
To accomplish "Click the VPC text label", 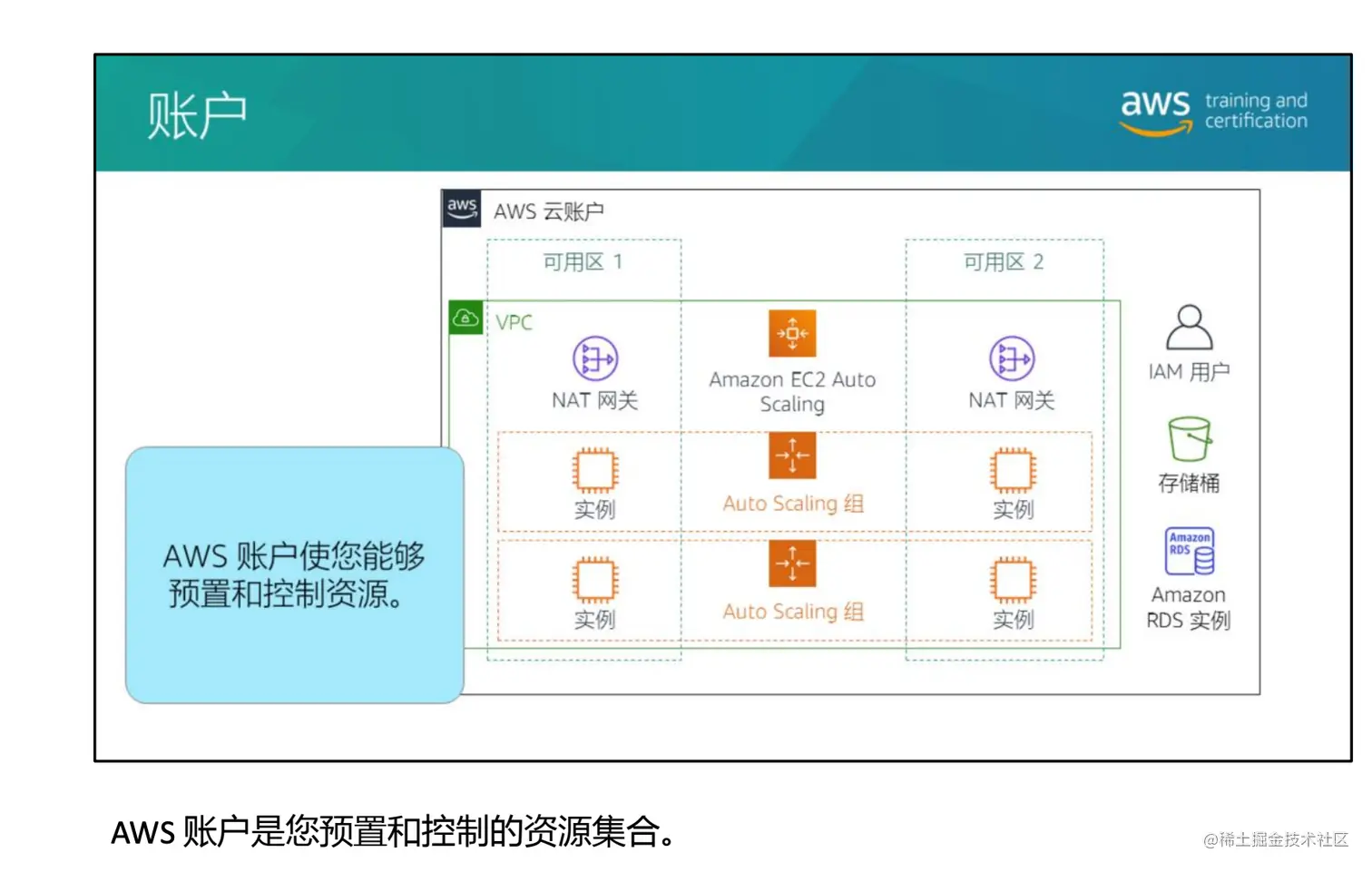I will 514,323.
